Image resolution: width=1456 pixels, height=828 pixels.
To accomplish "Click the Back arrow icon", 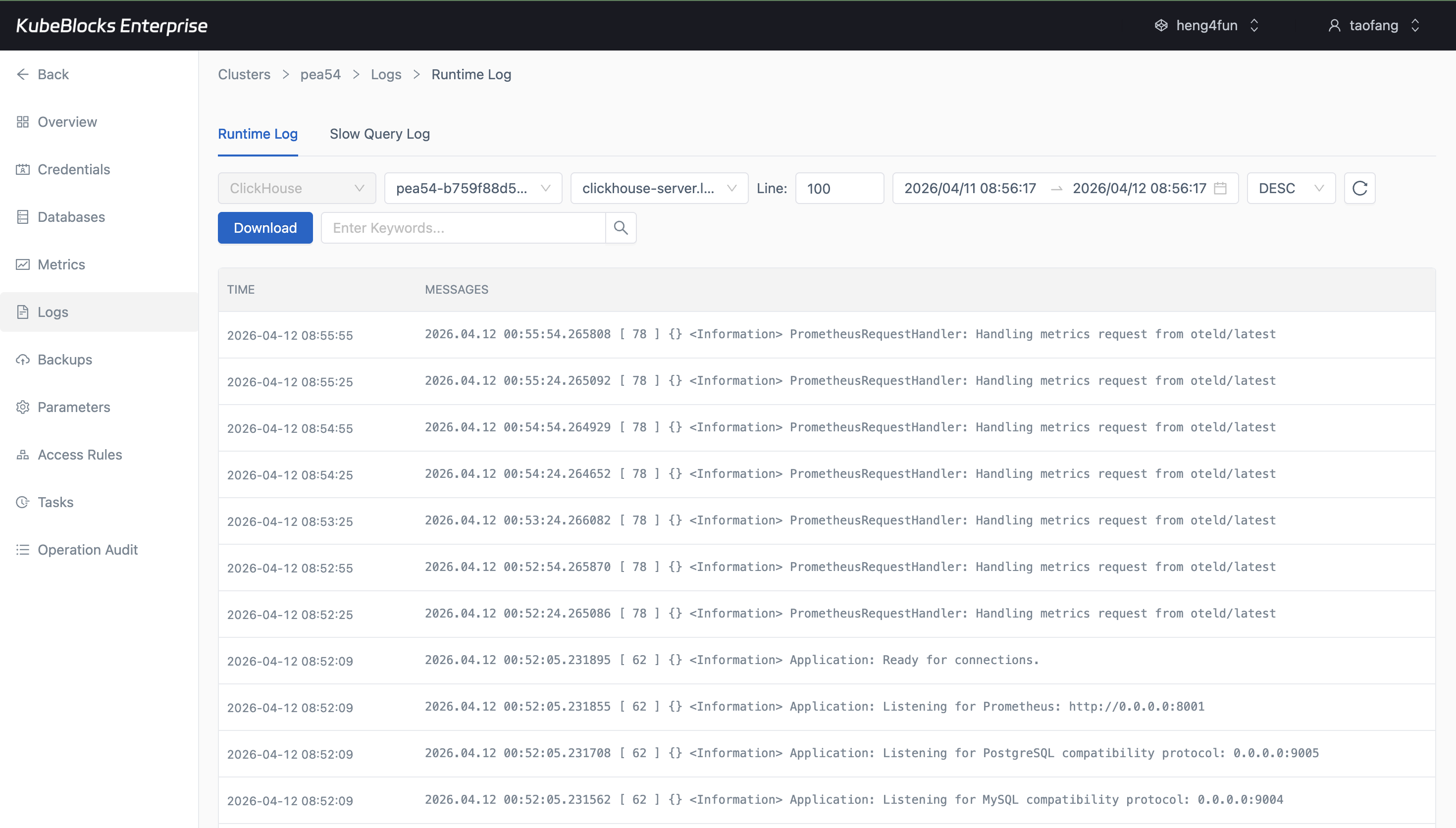I will 23,74.
